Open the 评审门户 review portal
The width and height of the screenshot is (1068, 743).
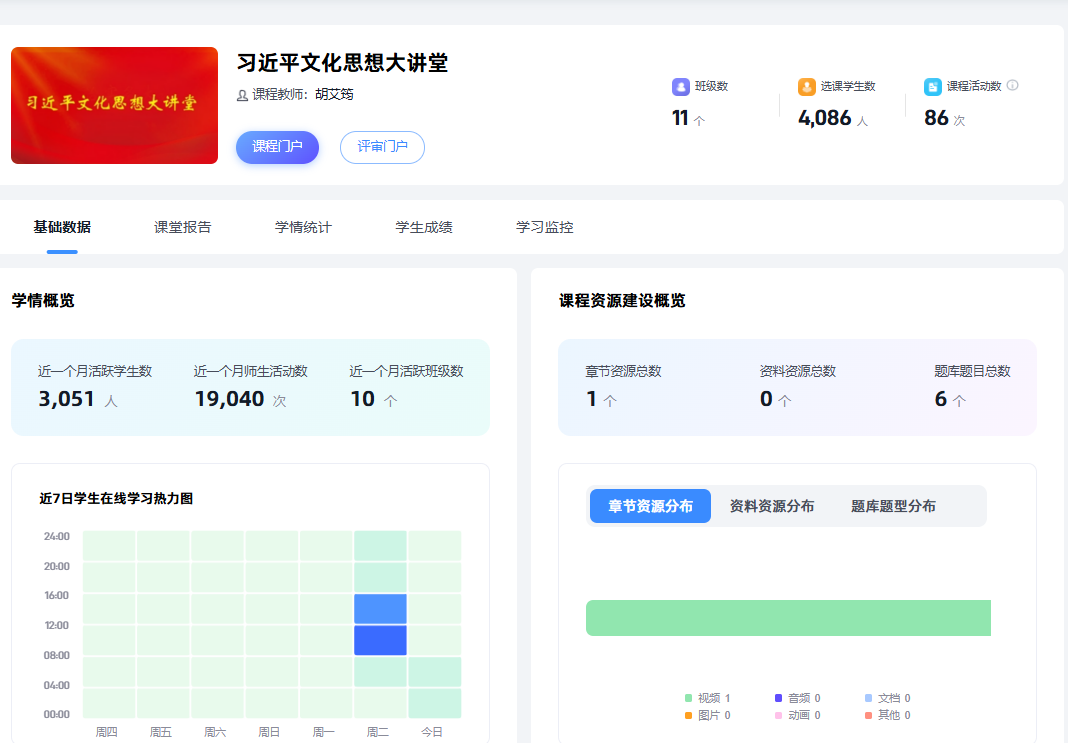pyautogui.click(x=382, y=147)
